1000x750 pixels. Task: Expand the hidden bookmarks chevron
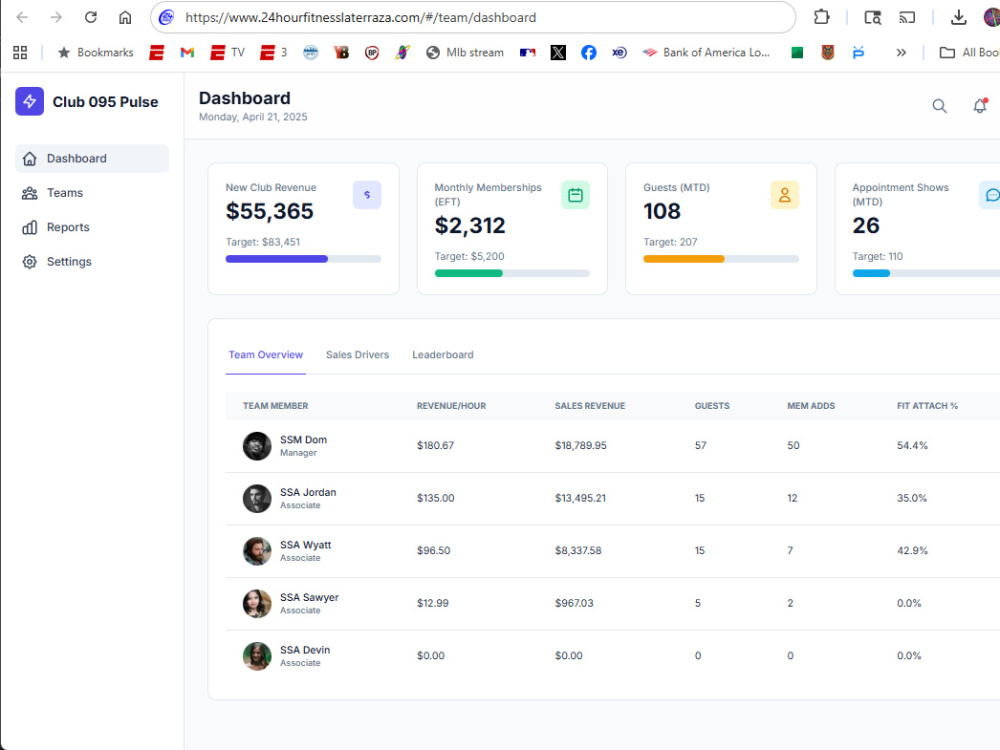[x=901, y=52]
